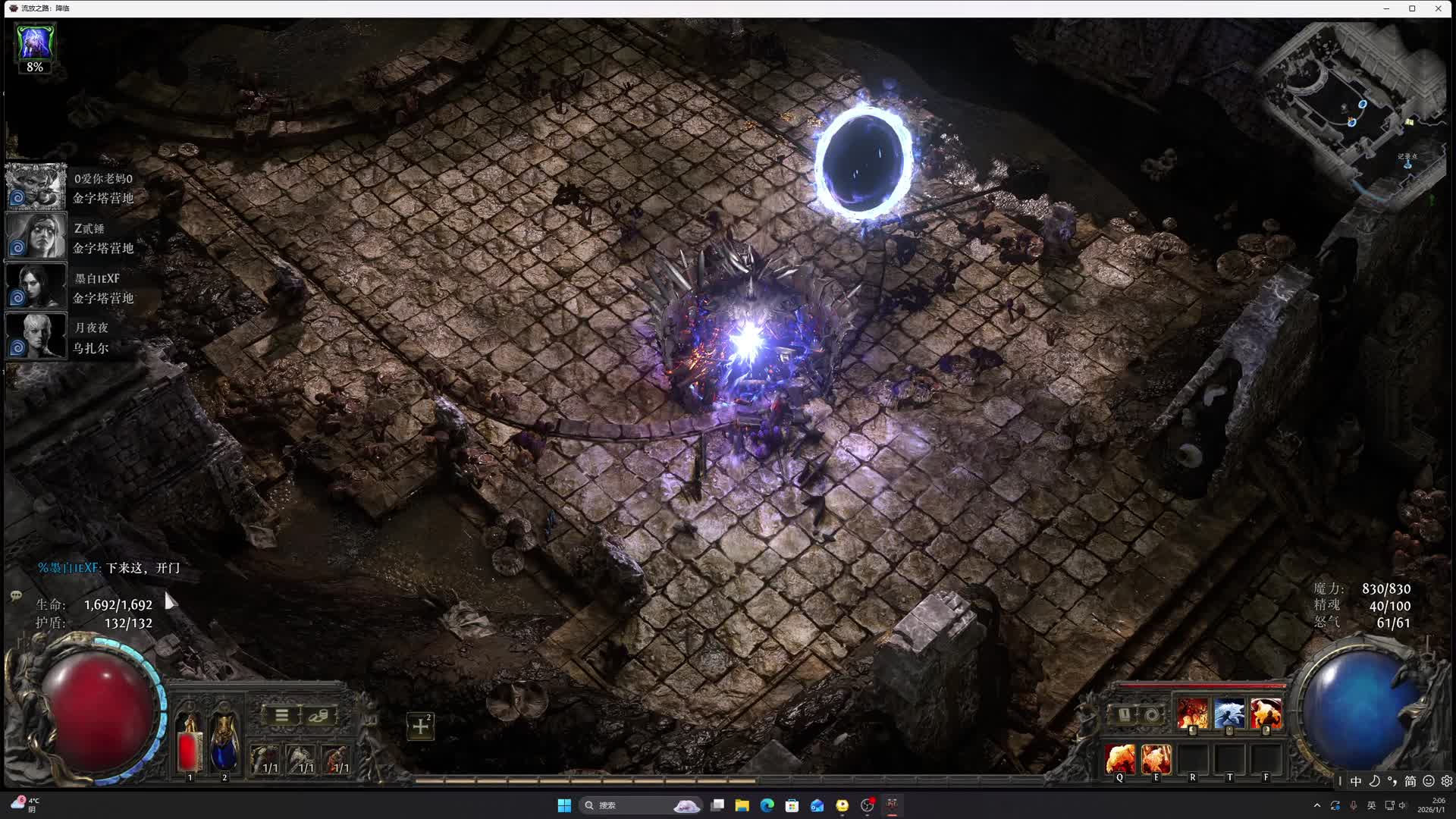Select party member Z贰锤 portrait
The height and width of the screenshot is (819, 1456).
point(36,237)
